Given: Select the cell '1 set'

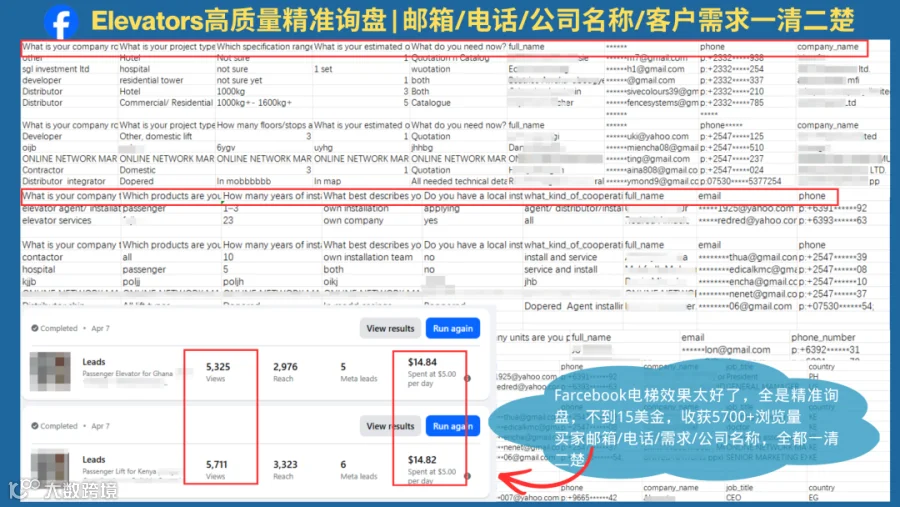Looking at the screenshot, I should coord(323,69).
